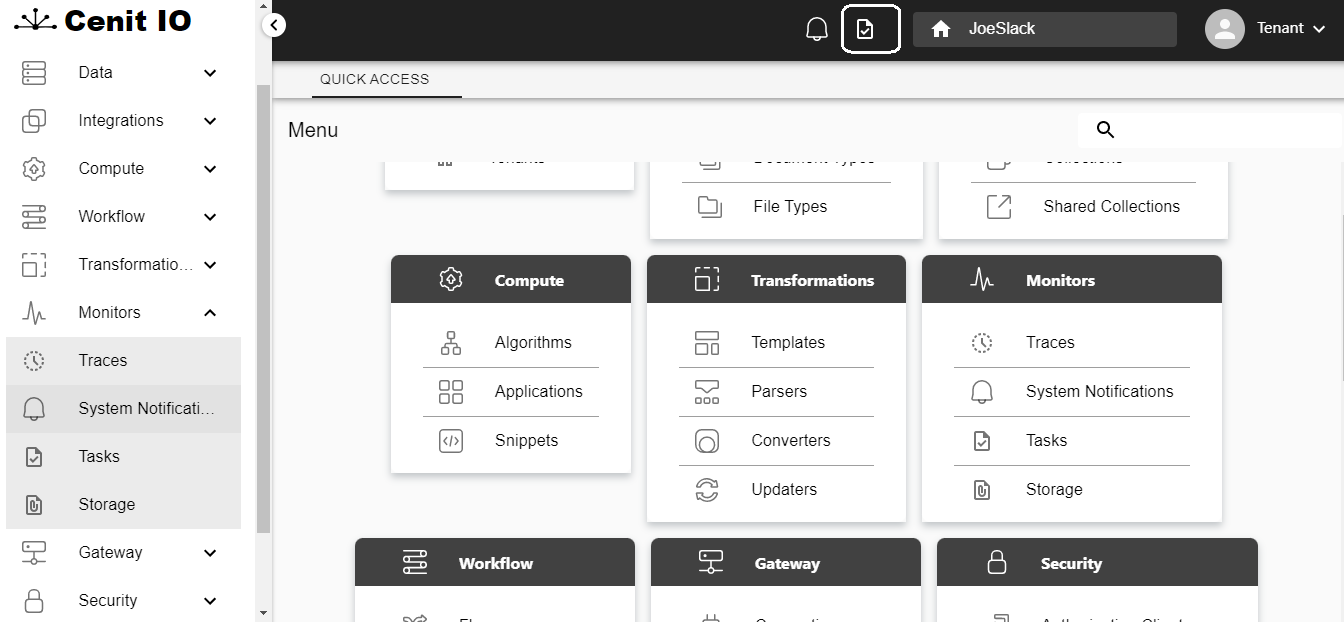This screenshot has width=1344, height=622.
Task: Open the Security card header
Action: 1097,562
